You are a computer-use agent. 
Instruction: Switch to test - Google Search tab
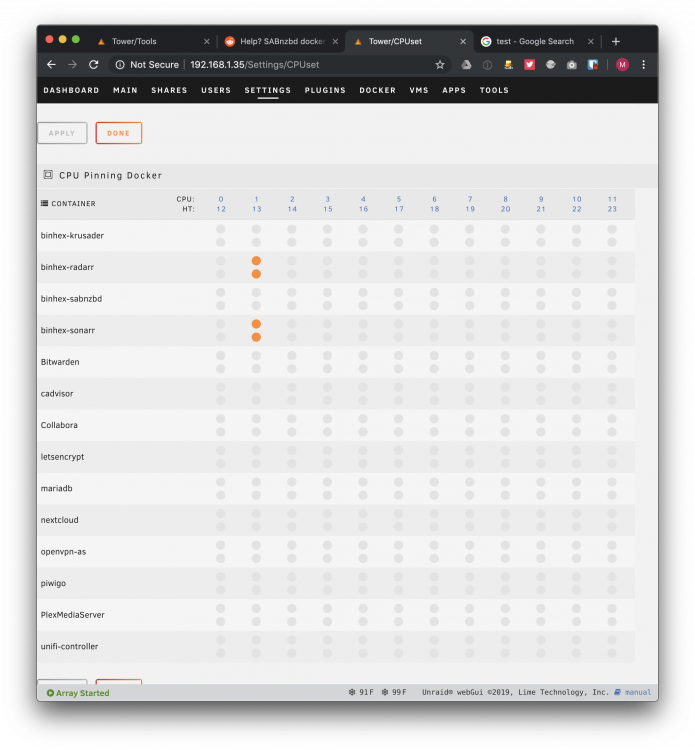click(x=534, y=42)
